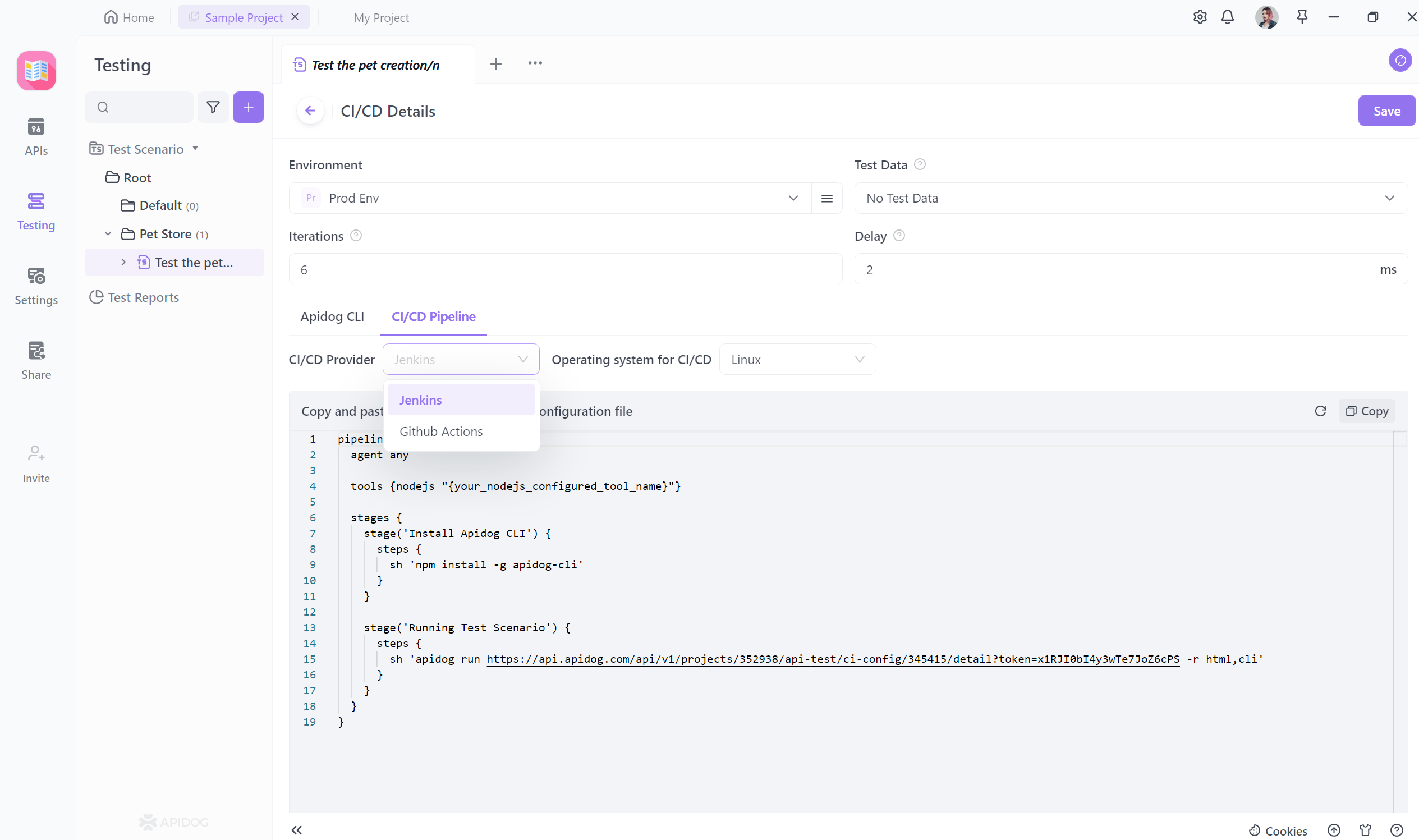Click the Jenkins menu item
Image resolution: width=1419 pixels, height=840 pixels.
(x=421, y=399)
